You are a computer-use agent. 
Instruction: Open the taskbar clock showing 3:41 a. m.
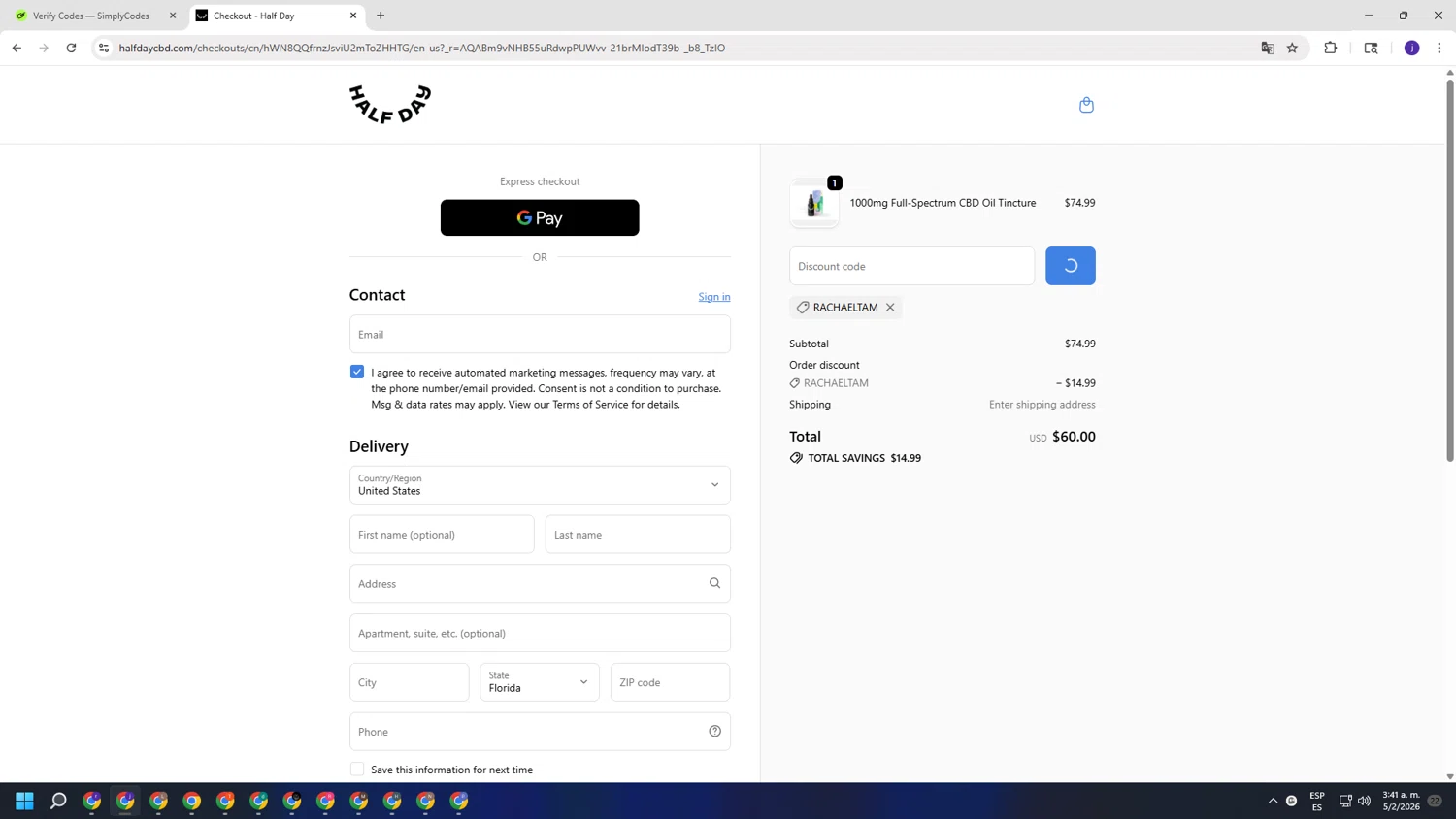click(x=1401, y=801)
